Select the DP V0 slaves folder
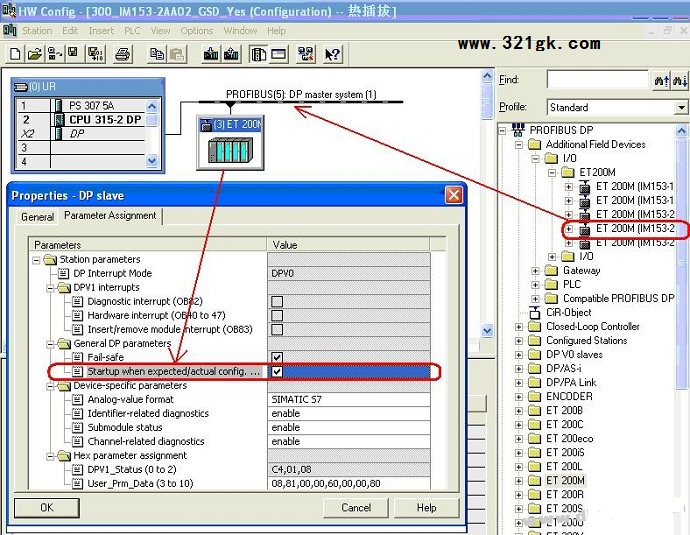The width and height of the screenshot is (690, 535). (x=574, y=355)
